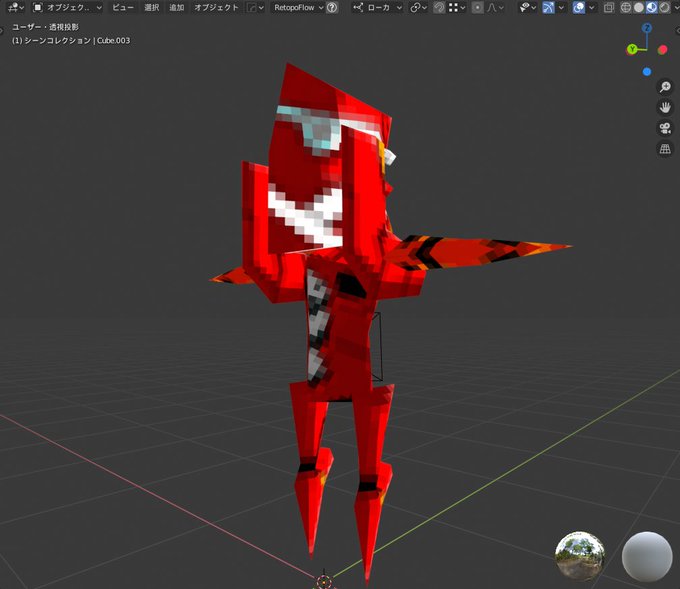The width and height of the screenshot is (680, 589).
Task: Open the オブジェクト (Object) menu
Action: [x=216, y=7]
